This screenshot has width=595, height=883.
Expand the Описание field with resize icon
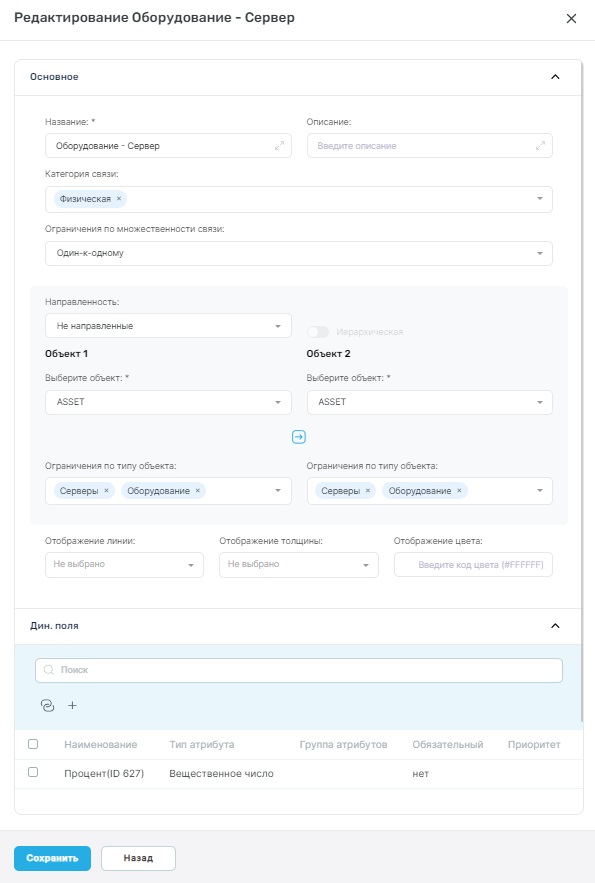(540, 146)
